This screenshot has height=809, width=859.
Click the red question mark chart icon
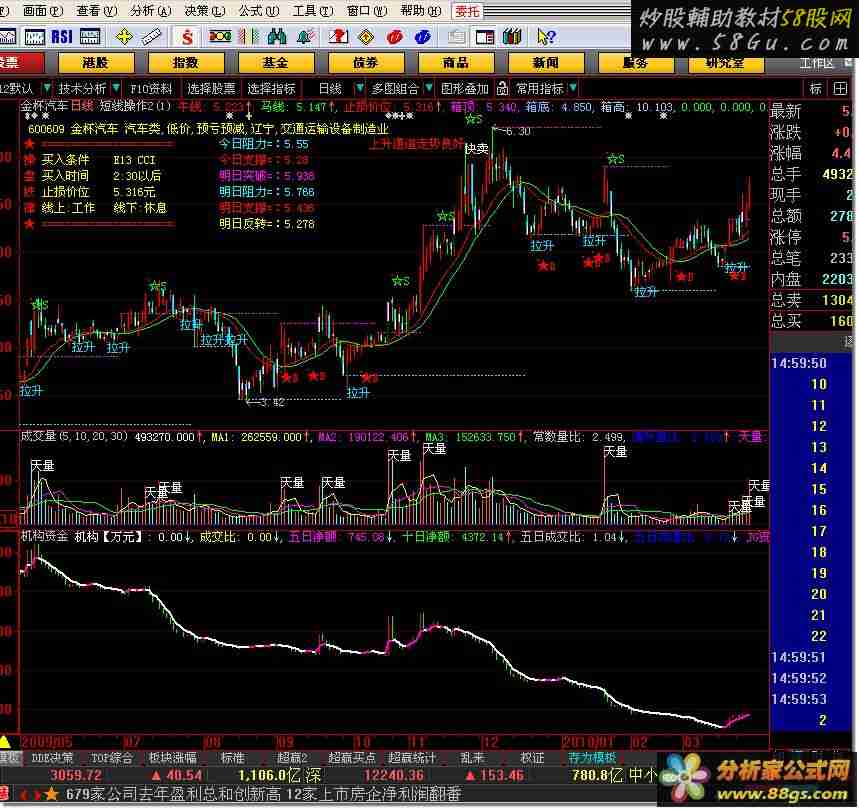(338, 37)
